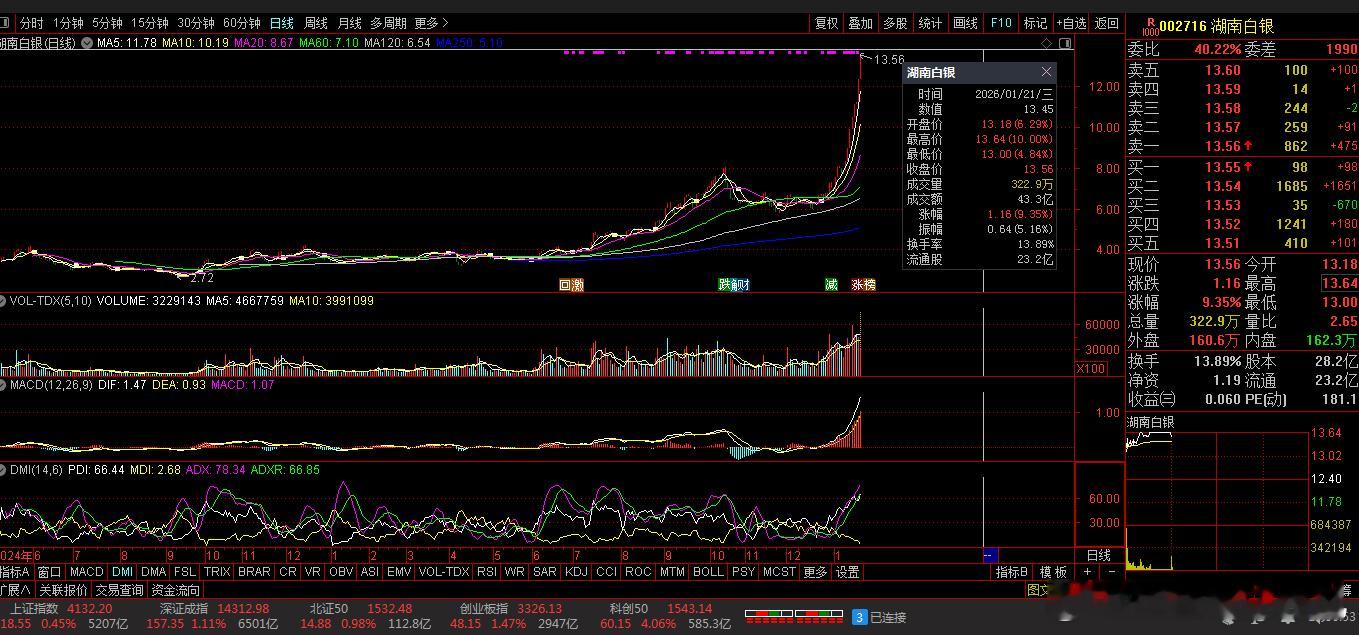Screen dimensions: 1359x635
Task: Select the KDJ indicator tab
Action: 576,572
